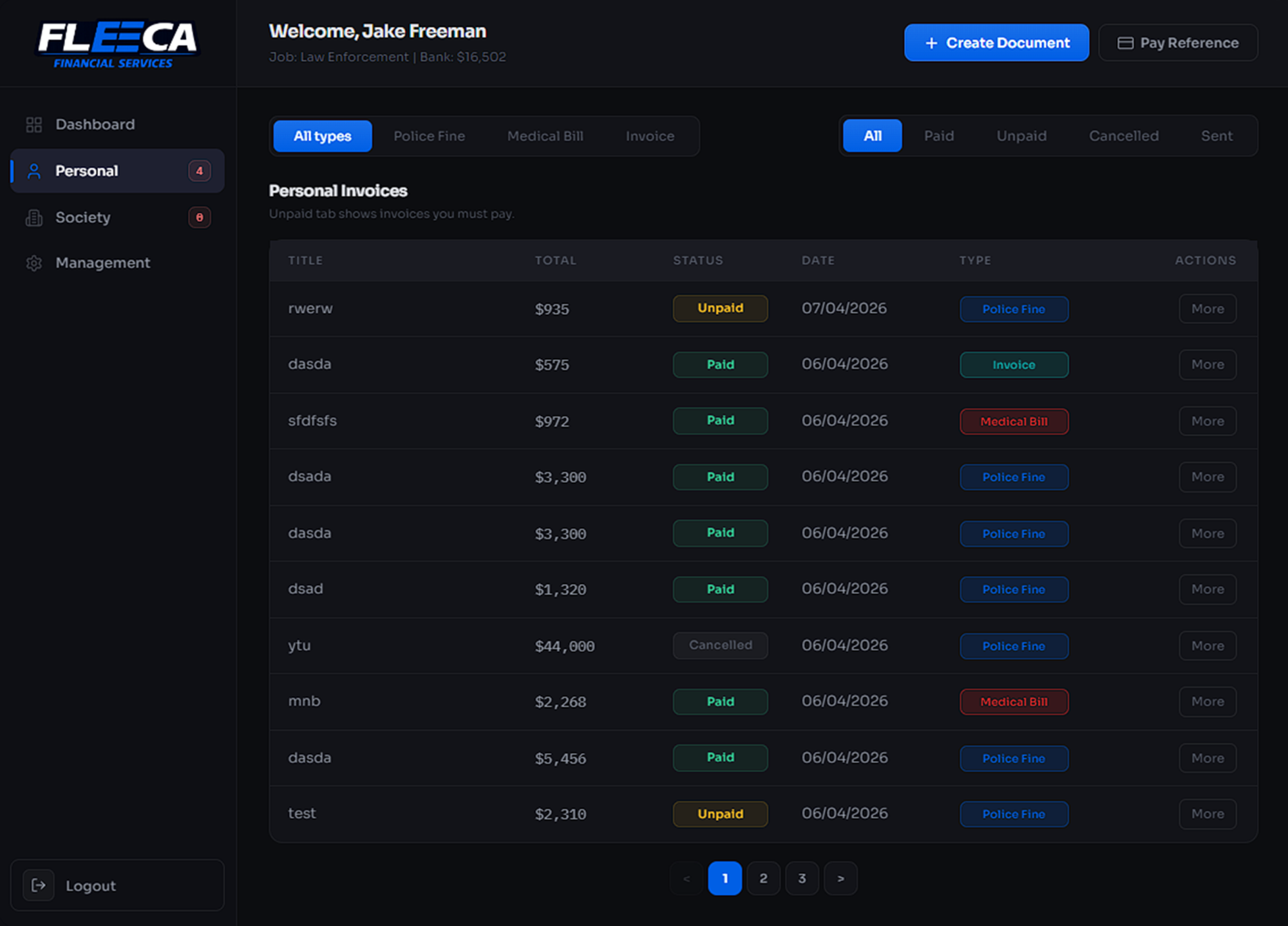Filter by Medical Bill type
The height and width of the screenshot is (926, 1288).
[x=545, y=136]
